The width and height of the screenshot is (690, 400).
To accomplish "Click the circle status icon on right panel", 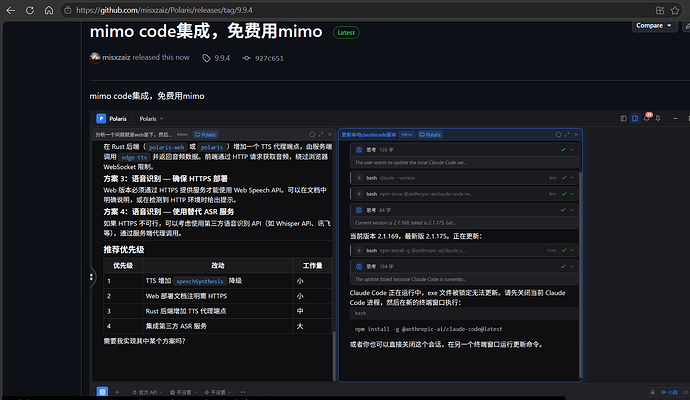I will click(558, 135).
